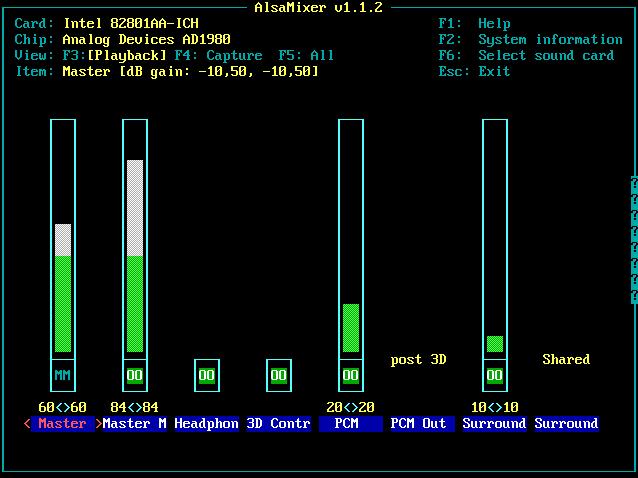Image resolution: width=638 pixels, height=478 pixels.
Task: Adjust the PCM volume bar
Action: pos(351,240)
